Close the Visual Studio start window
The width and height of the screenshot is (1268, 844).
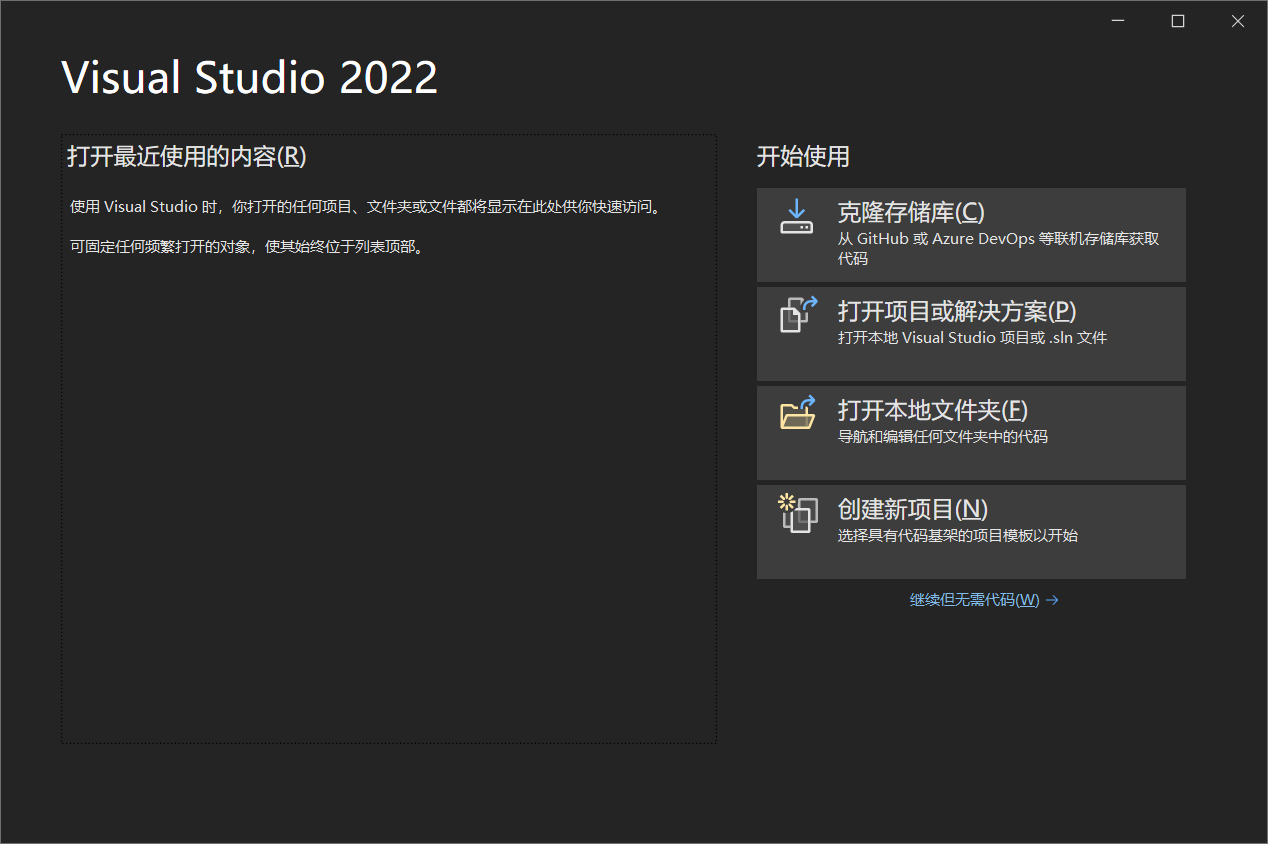tap(1238, 21)
